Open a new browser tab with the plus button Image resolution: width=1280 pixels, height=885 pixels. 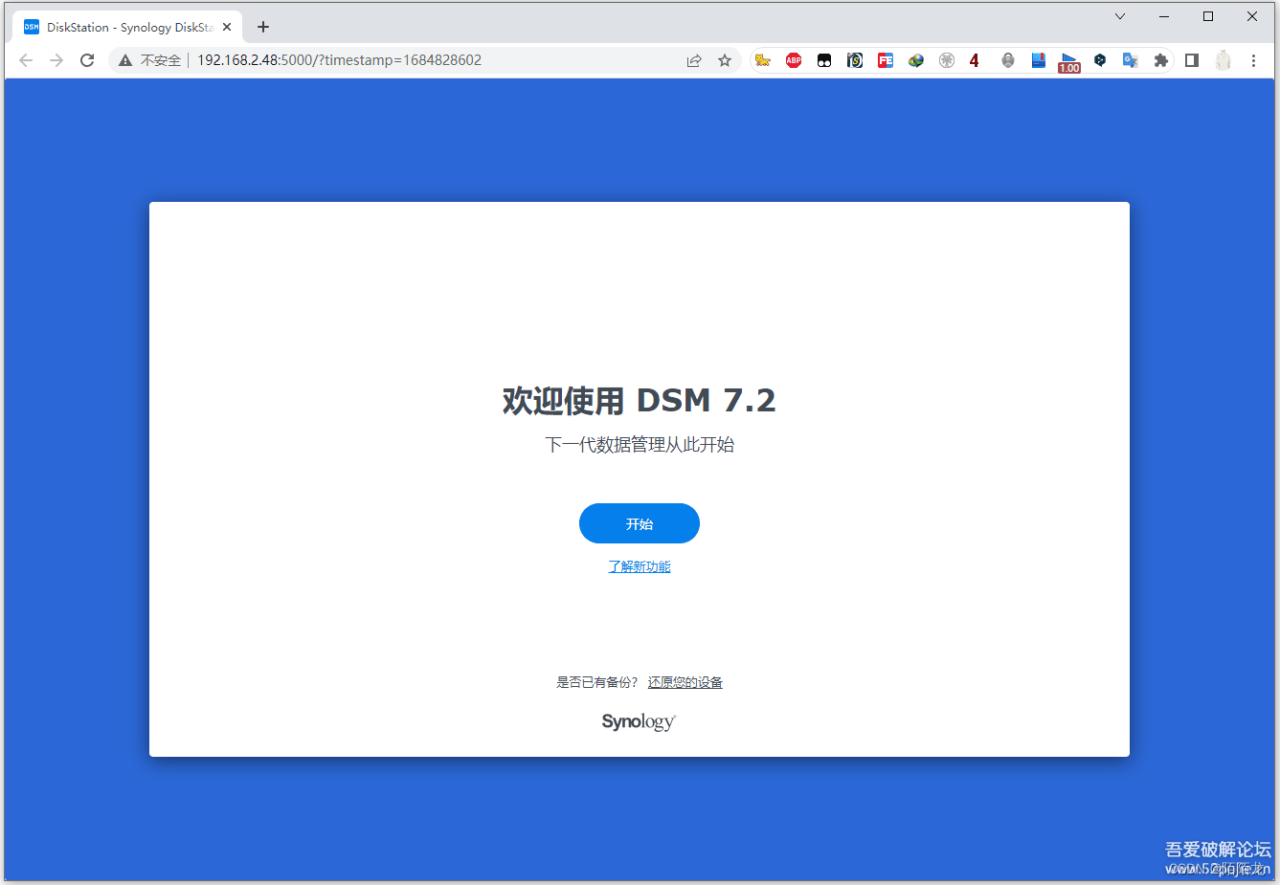(263, 27)
